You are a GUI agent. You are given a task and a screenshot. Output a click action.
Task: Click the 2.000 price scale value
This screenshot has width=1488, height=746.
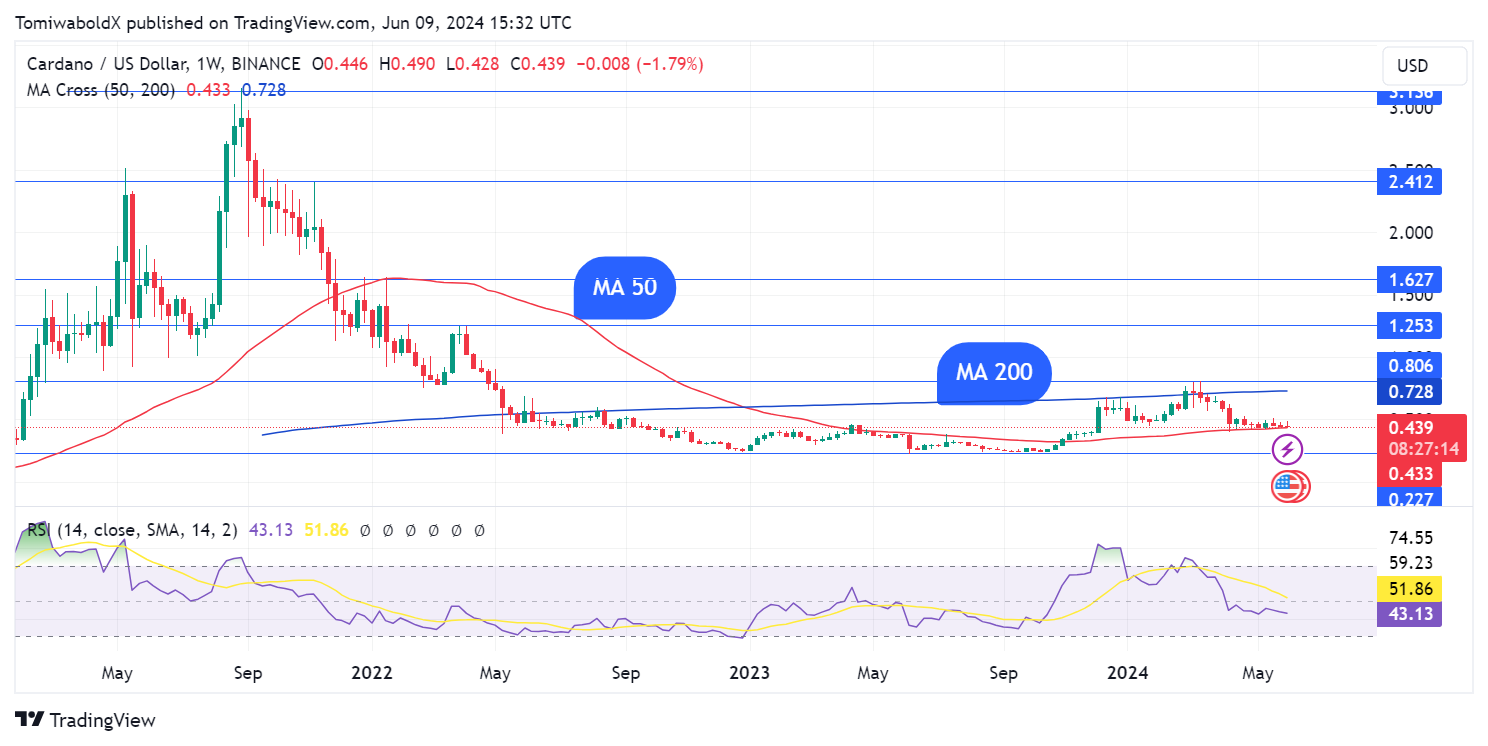pos(1412,232)
